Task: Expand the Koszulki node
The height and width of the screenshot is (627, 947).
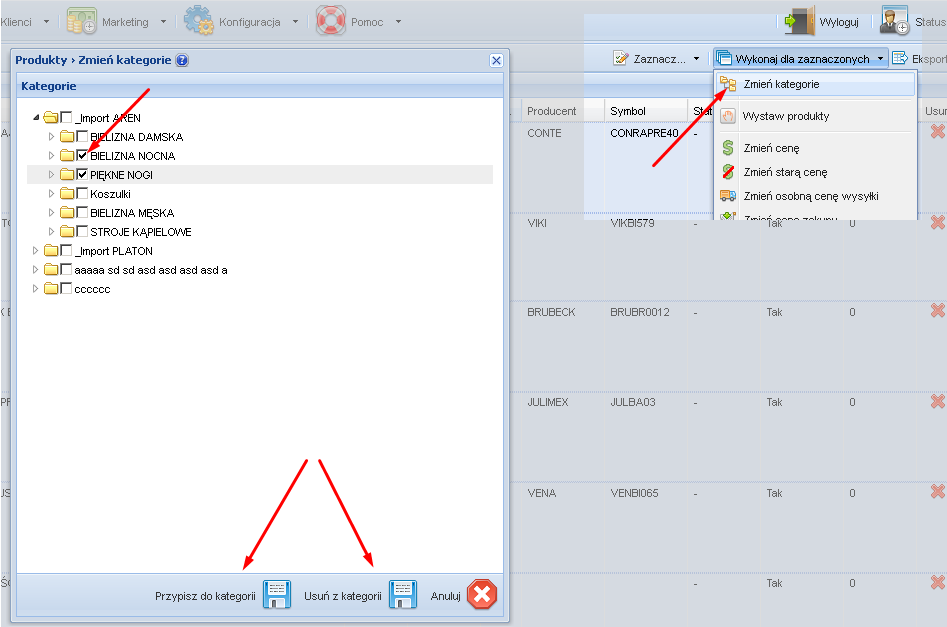Action: click(51, 193)
